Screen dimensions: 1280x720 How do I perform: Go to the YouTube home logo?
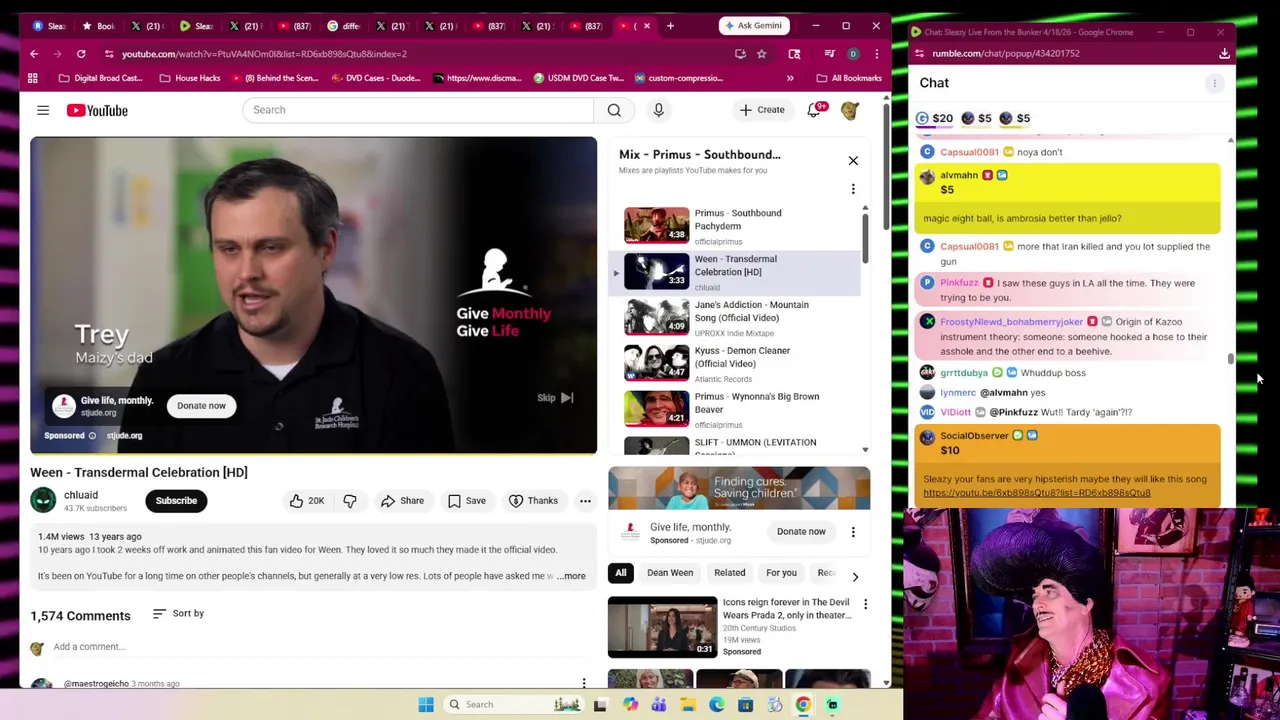[97, 110]
